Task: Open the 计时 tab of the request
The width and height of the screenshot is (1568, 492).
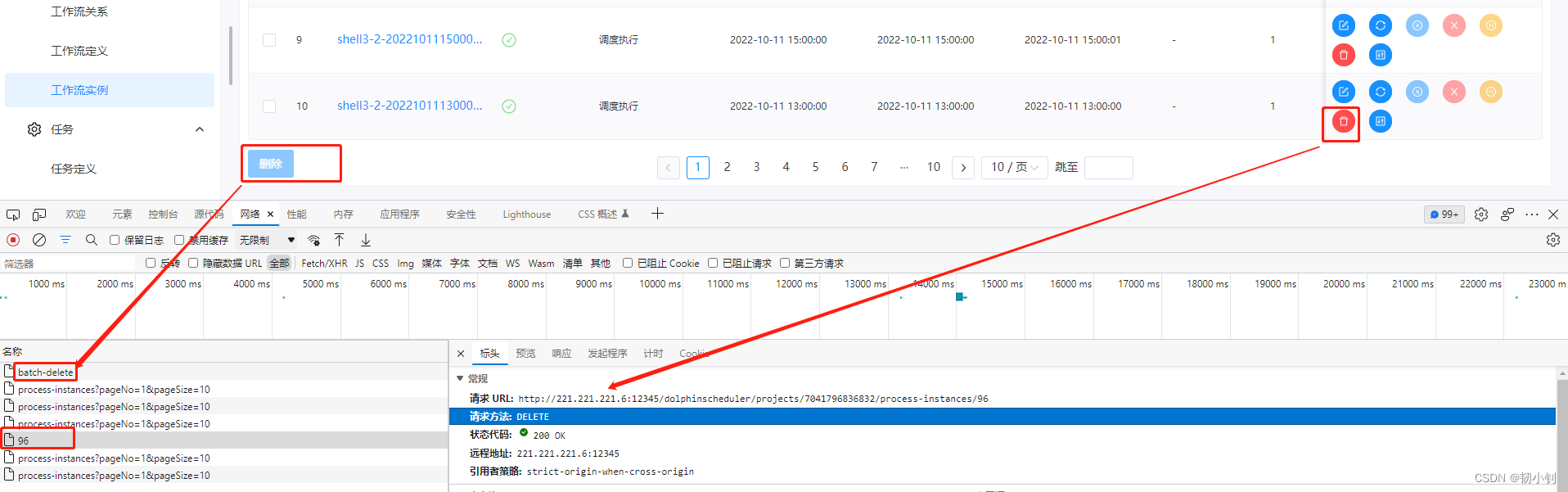Action: pos(653,354)
